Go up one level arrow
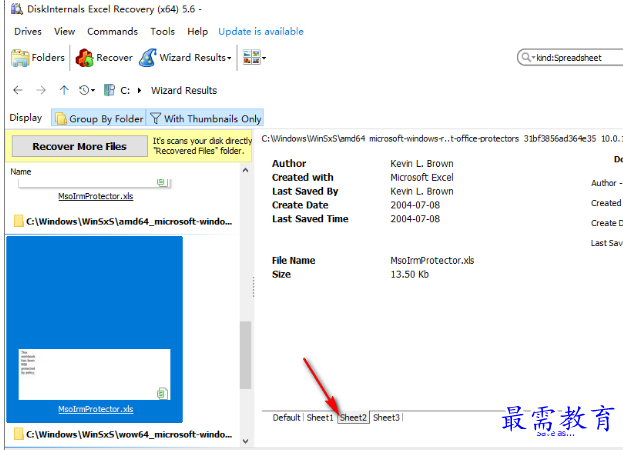This screenshot has height=450, width=623. [x=64, y=90]
